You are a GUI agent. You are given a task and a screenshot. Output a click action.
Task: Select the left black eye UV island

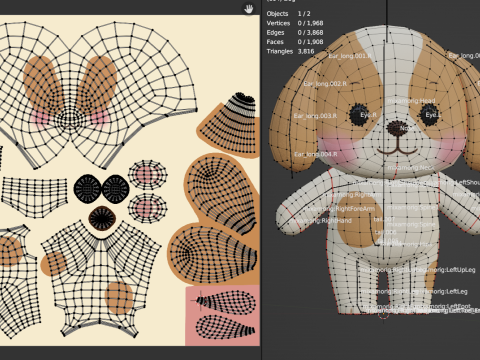[87, 189]
